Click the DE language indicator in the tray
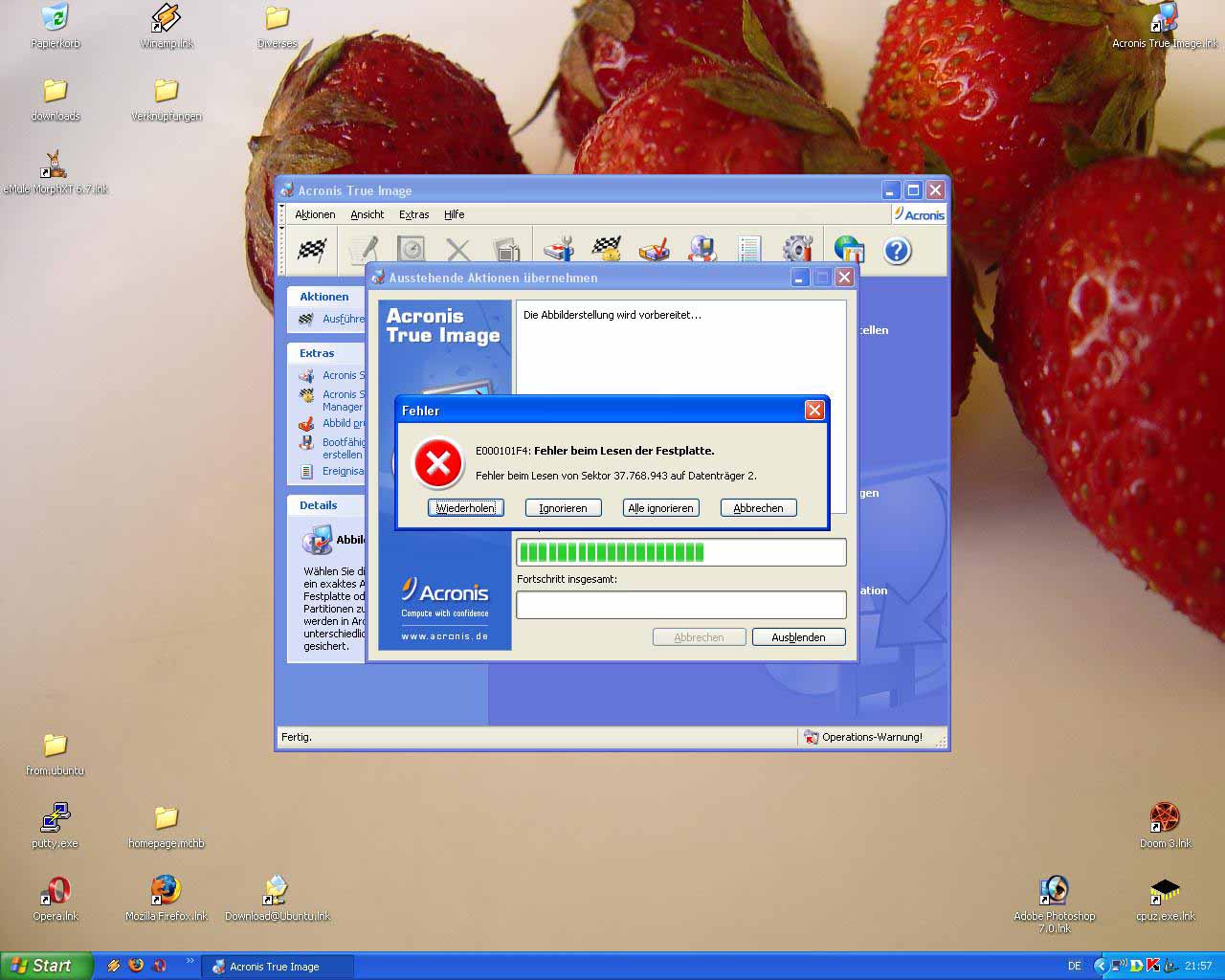 coord(1075,966)
